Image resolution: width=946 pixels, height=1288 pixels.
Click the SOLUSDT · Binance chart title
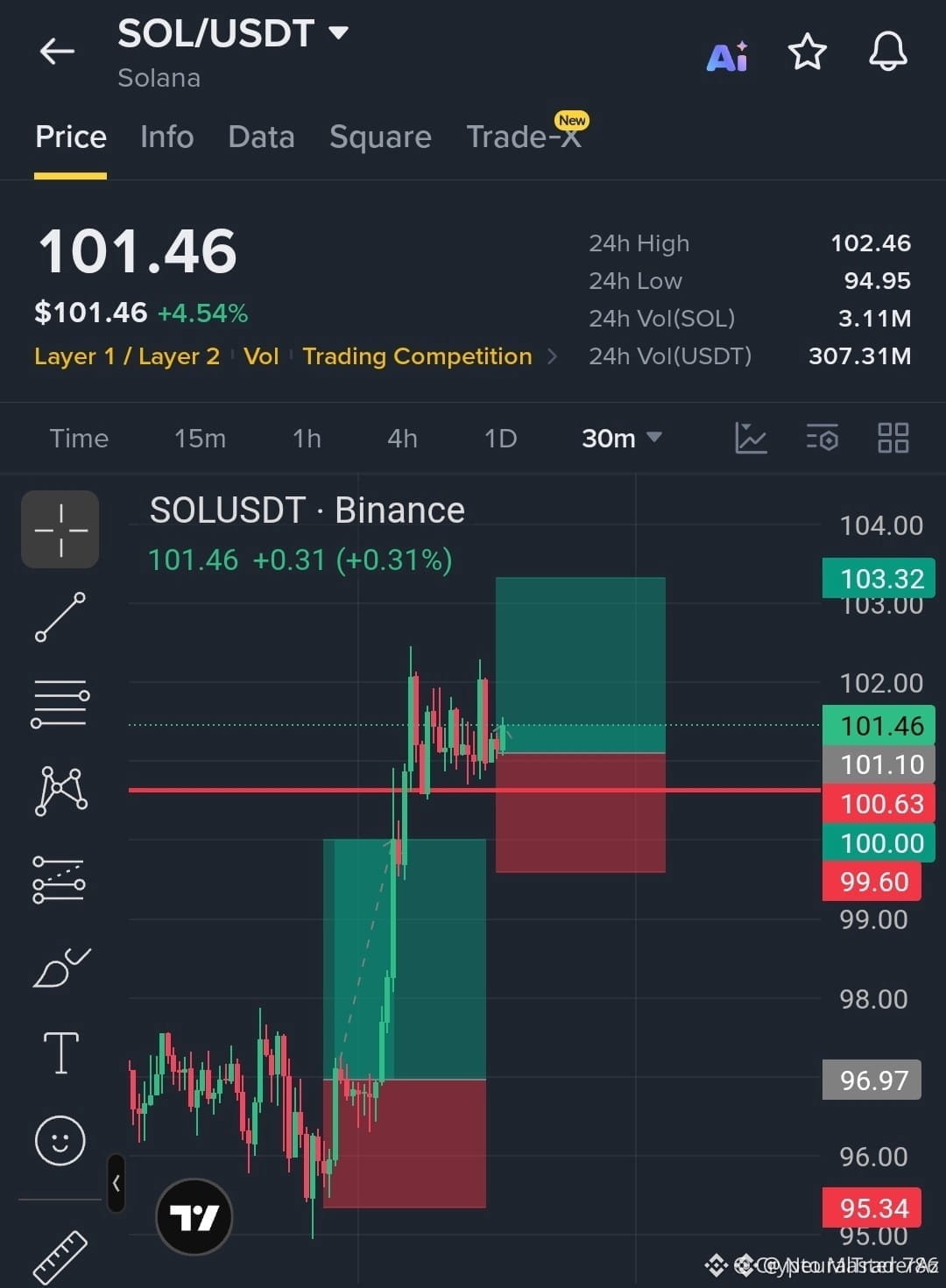(x=307, y=510)
